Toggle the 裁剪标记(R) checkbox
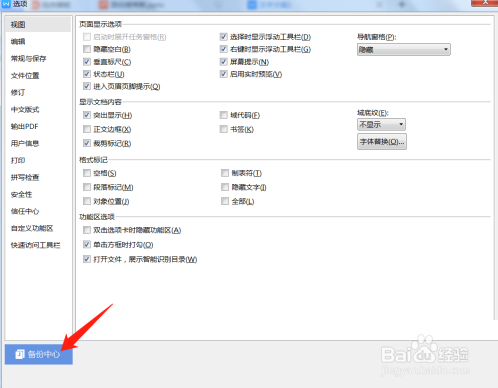Image resolution: width=498 pixels, height=388 pixels. (87, 143)
